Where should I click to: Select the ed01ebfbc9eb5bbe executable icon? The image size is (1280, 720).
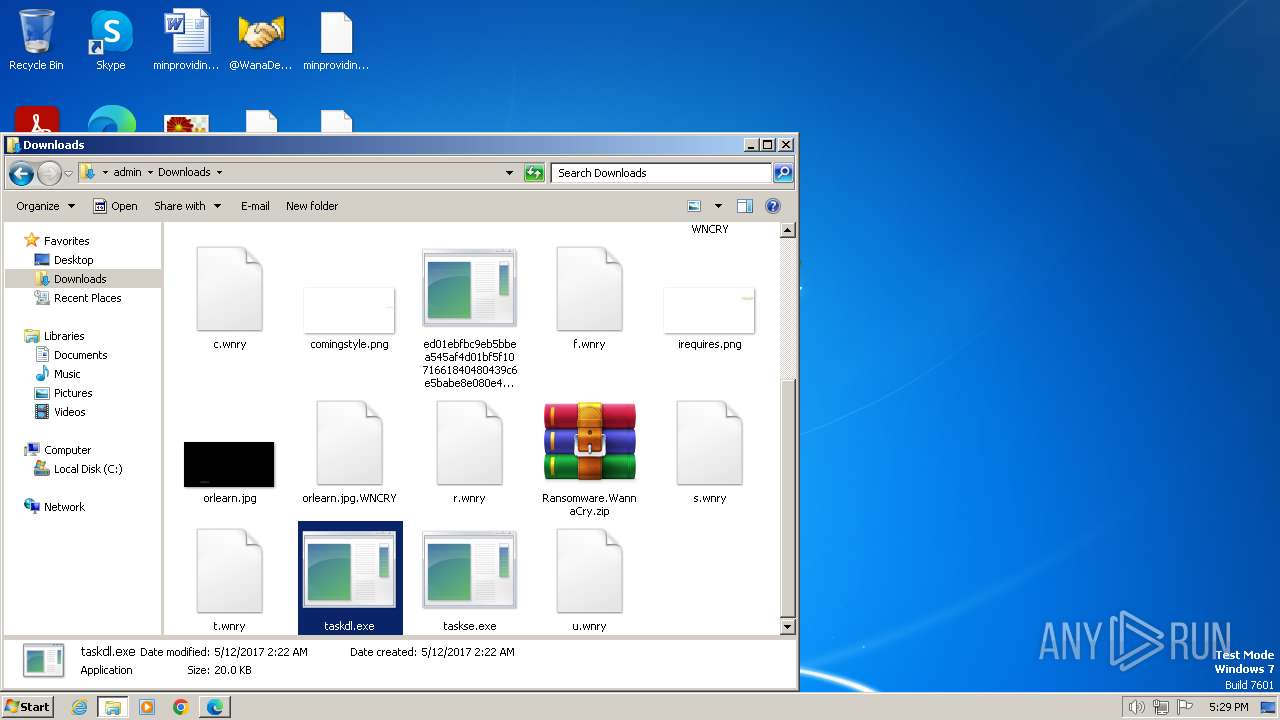click(469, 288)
